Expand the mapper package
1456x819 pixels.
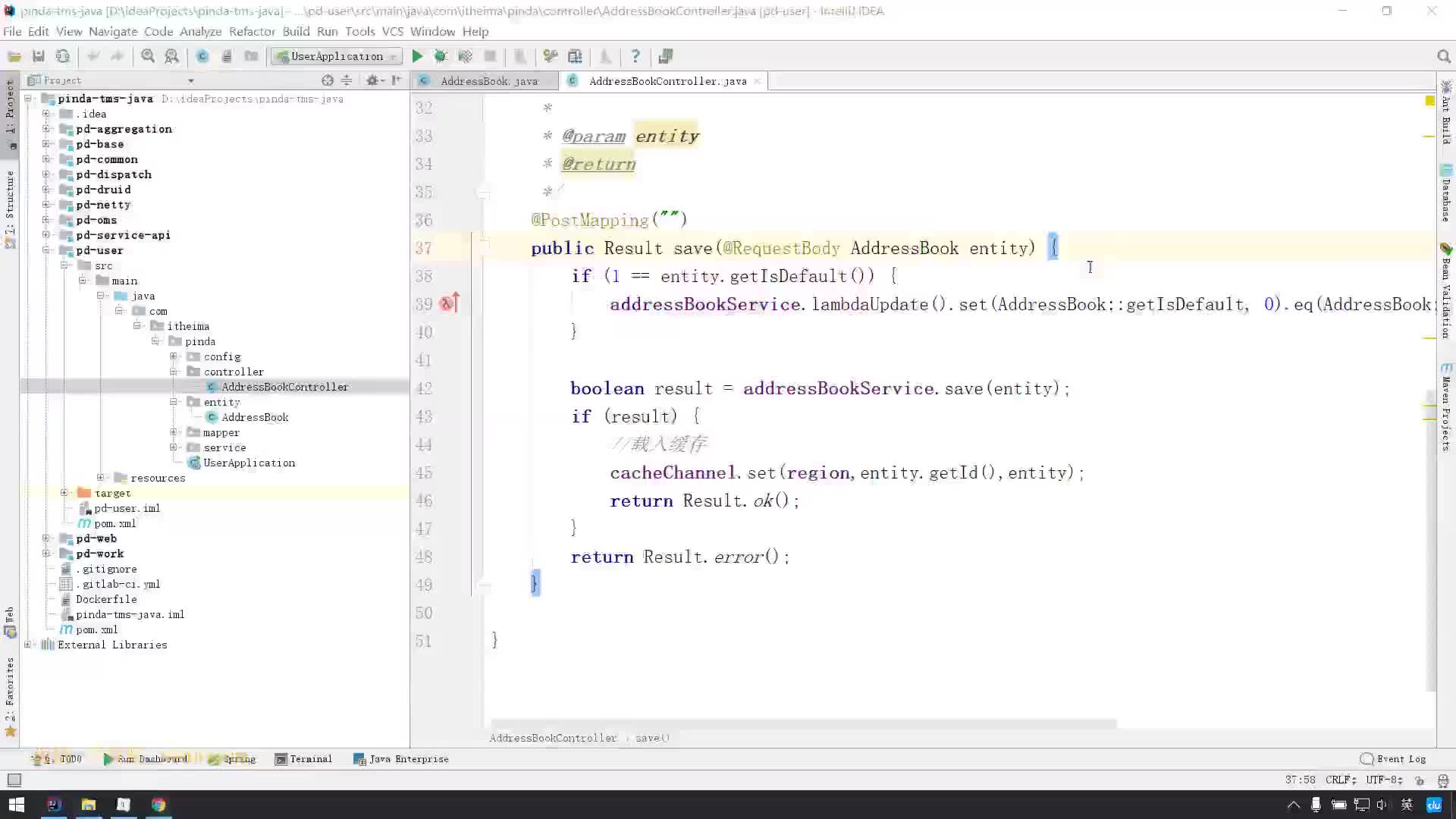click(174, 432)
